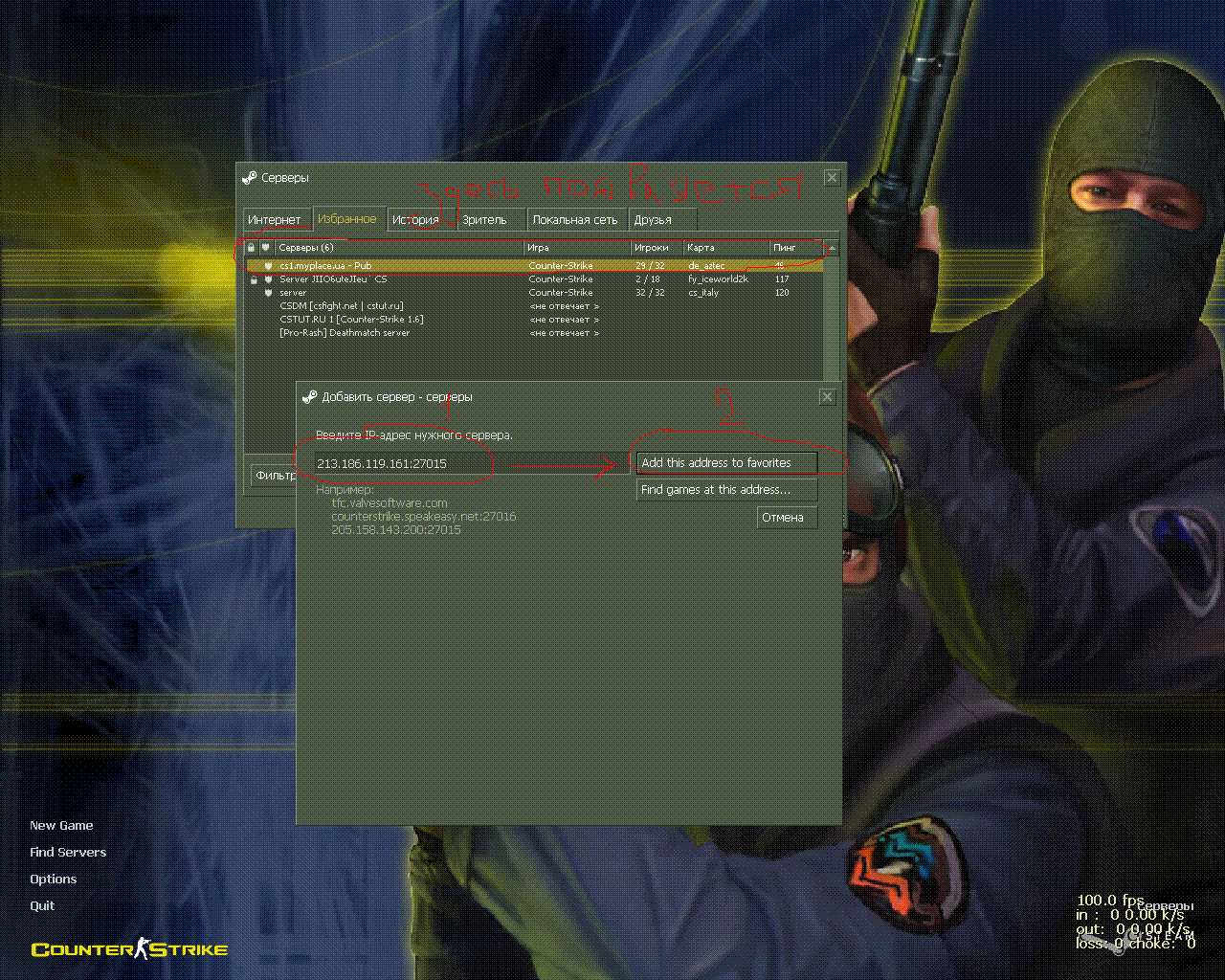
Task: Select CSTUT.RU 1 [Counter-Strike 1.6] server
Action: 534,320
